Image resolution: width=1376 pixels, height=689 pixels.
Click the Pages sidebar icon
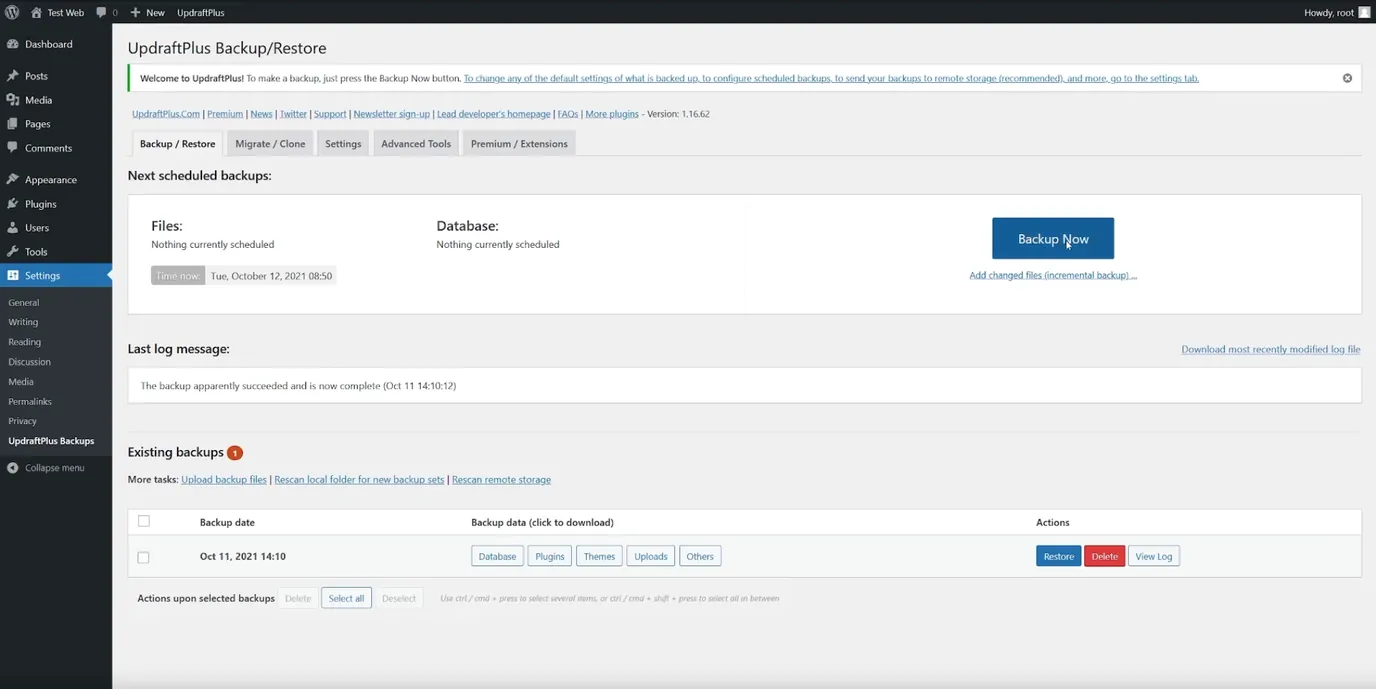coord(12,124)
